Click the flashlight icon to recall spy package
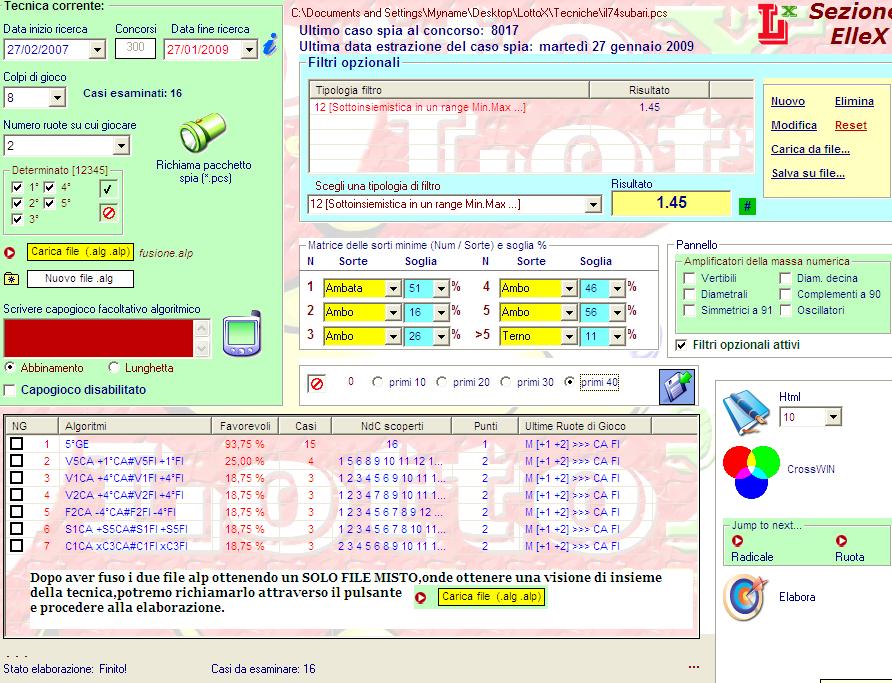This screenshot has width=892, height=683. click(x=203, y=133)
